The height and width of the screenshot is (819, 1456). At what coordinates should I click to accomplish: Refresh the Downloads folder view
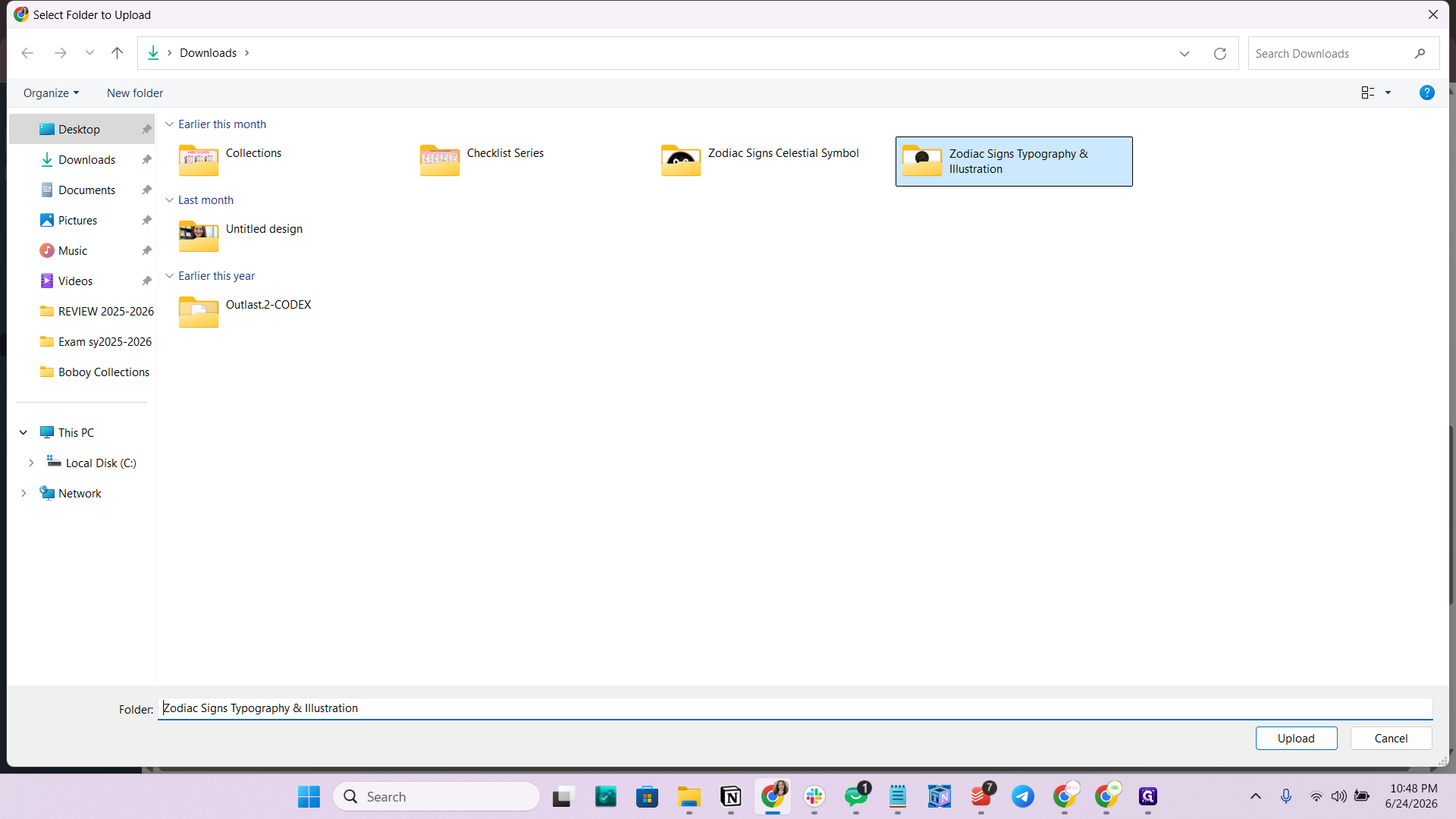pyautogui.click(x=1219, y=54)
